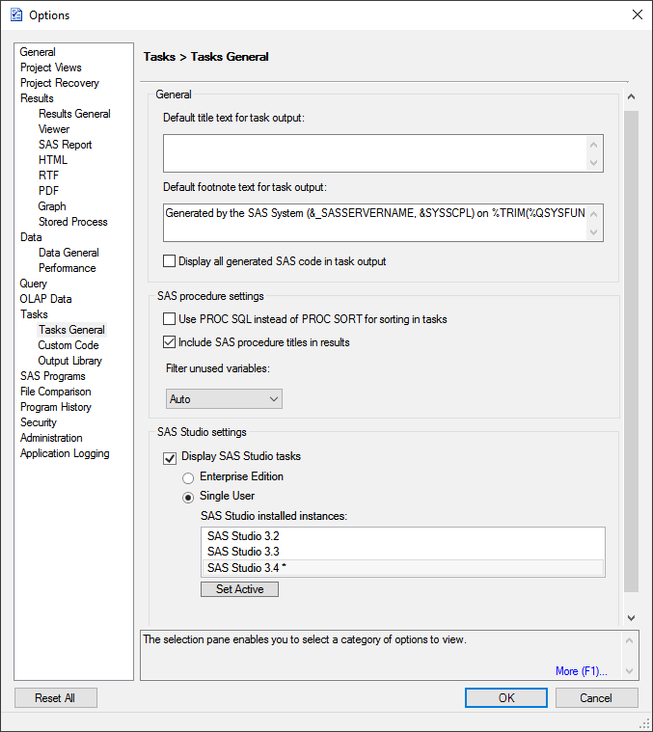
Task: Click help description scroll down arrow
Action: (629, 671)
